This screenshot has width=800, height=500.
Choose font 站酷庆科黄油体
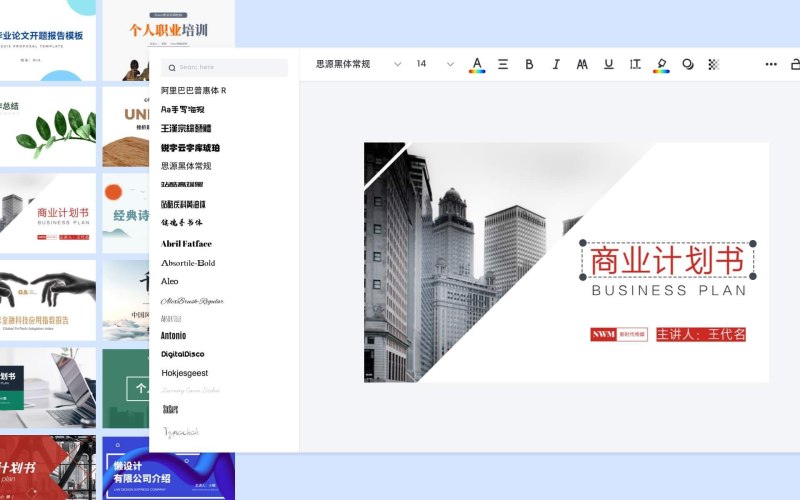[183, 204]
